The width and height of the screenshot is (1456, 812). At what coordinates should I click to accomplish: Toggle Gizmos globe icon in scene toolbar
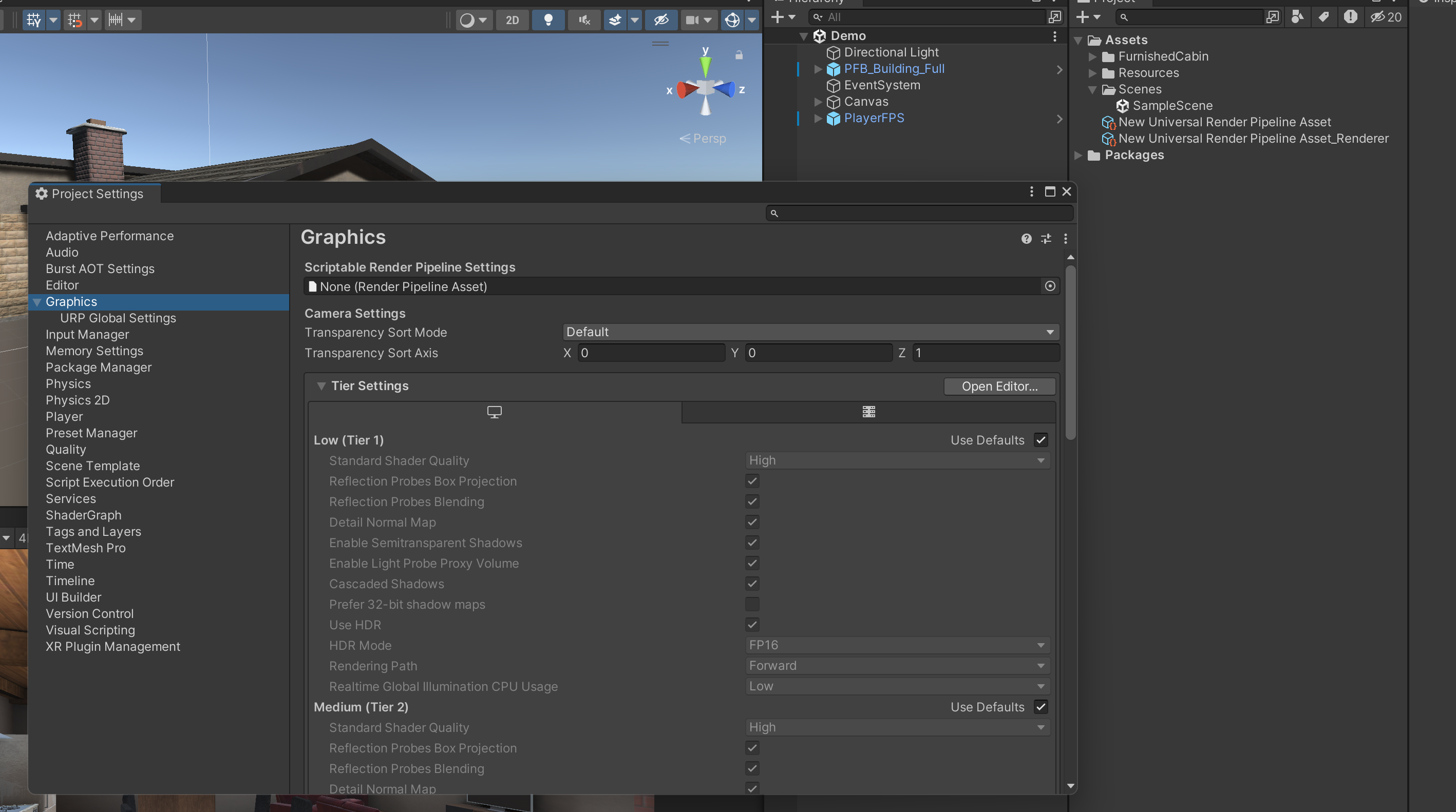732,21
